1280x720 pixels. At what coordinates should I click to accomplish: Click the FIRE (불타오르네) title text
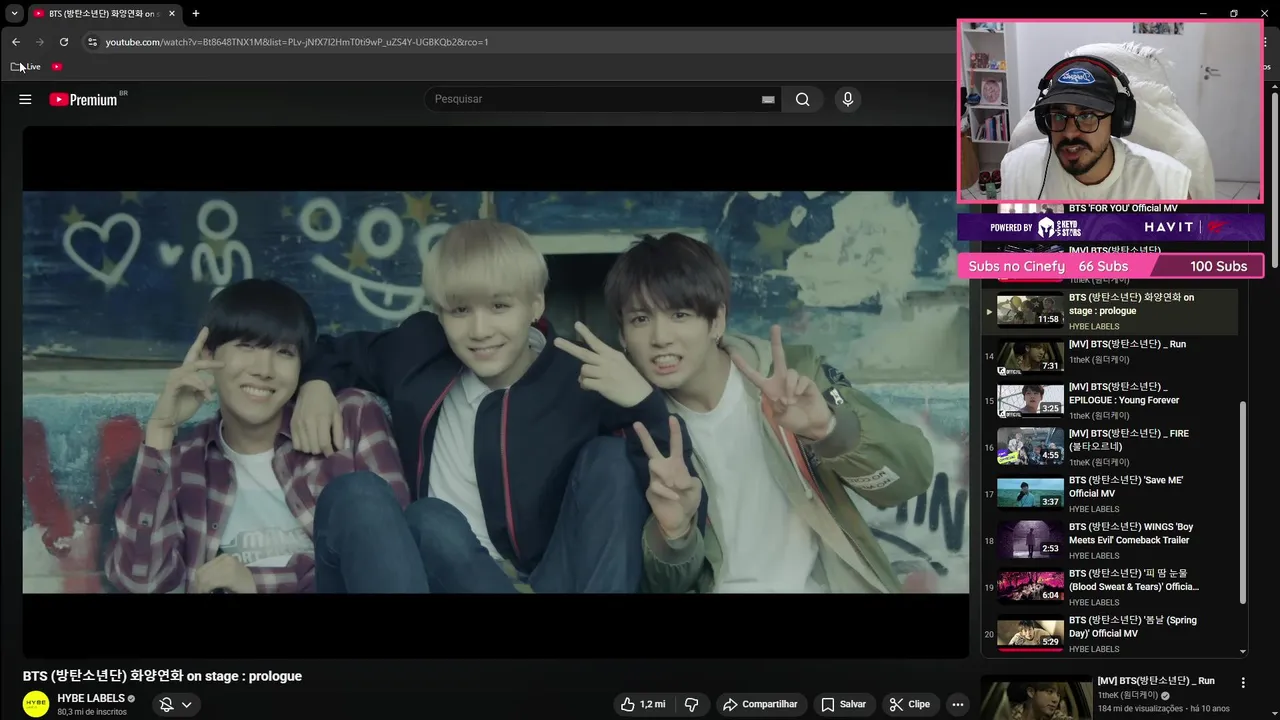pyautogui.click(x=1129, y=440)
